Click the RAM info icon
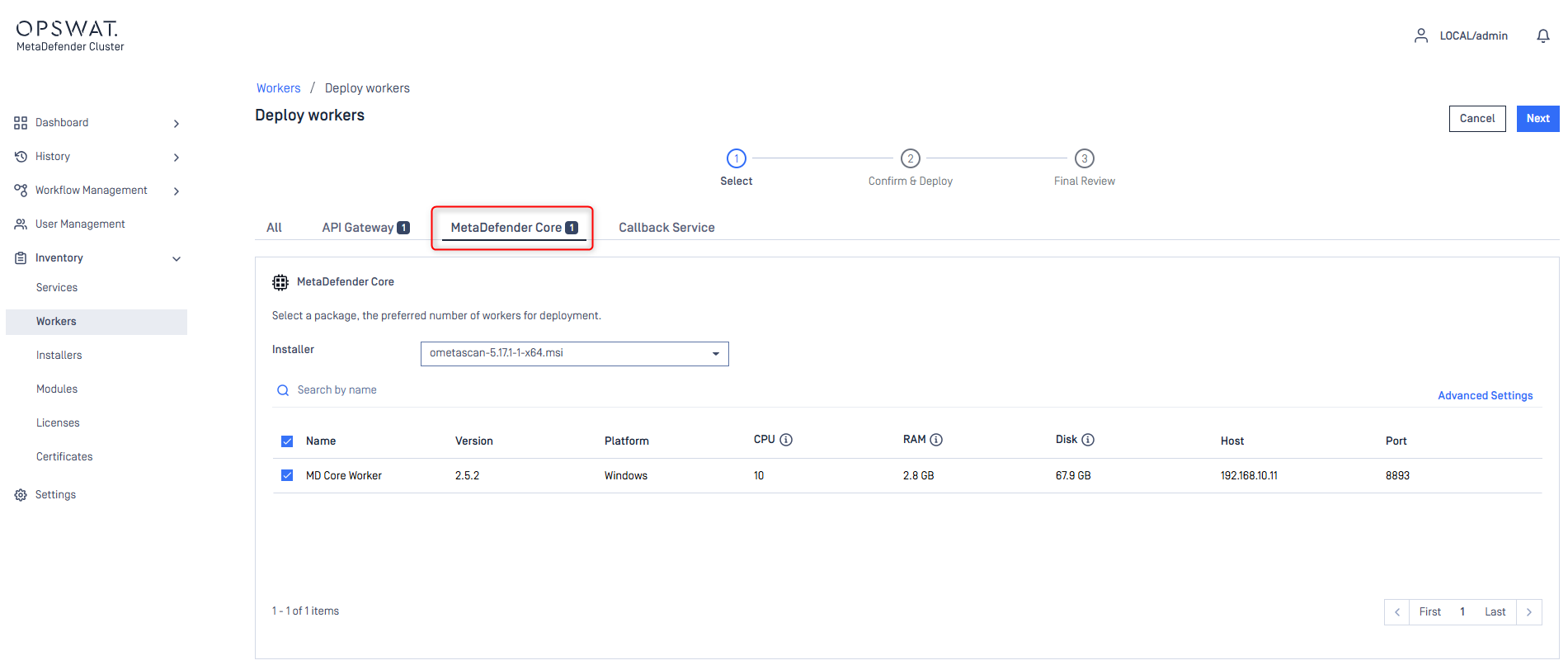1568x665 pixels. (936, 440)
